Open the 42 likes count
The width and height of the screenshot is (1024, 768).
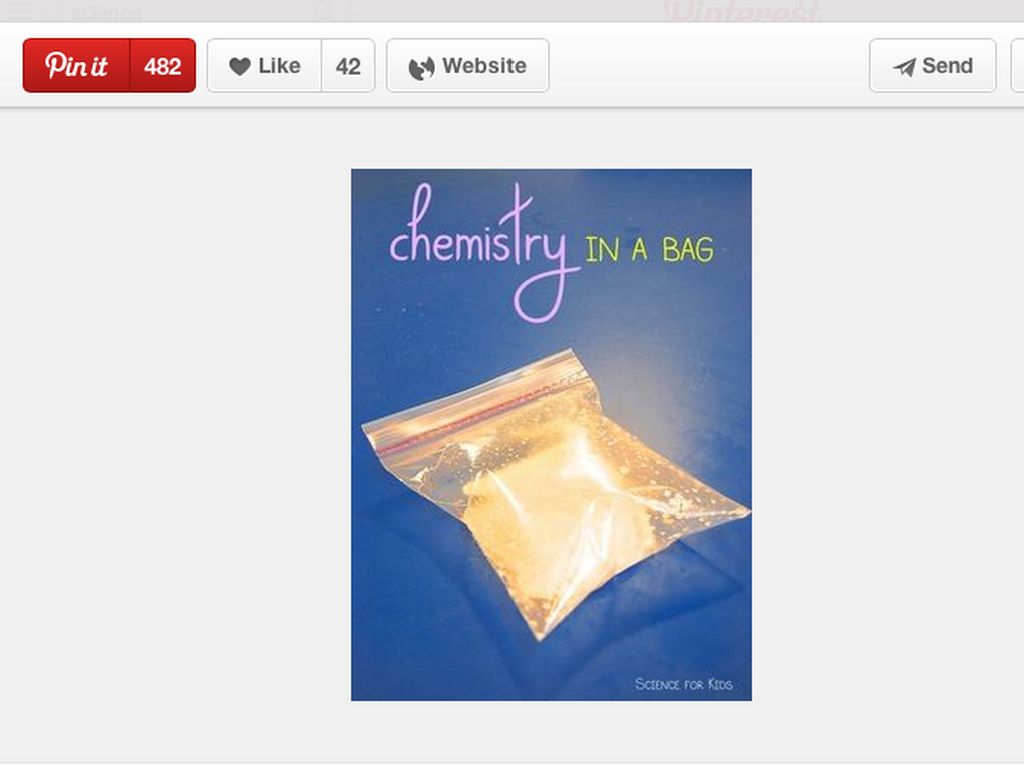(348, 65)
